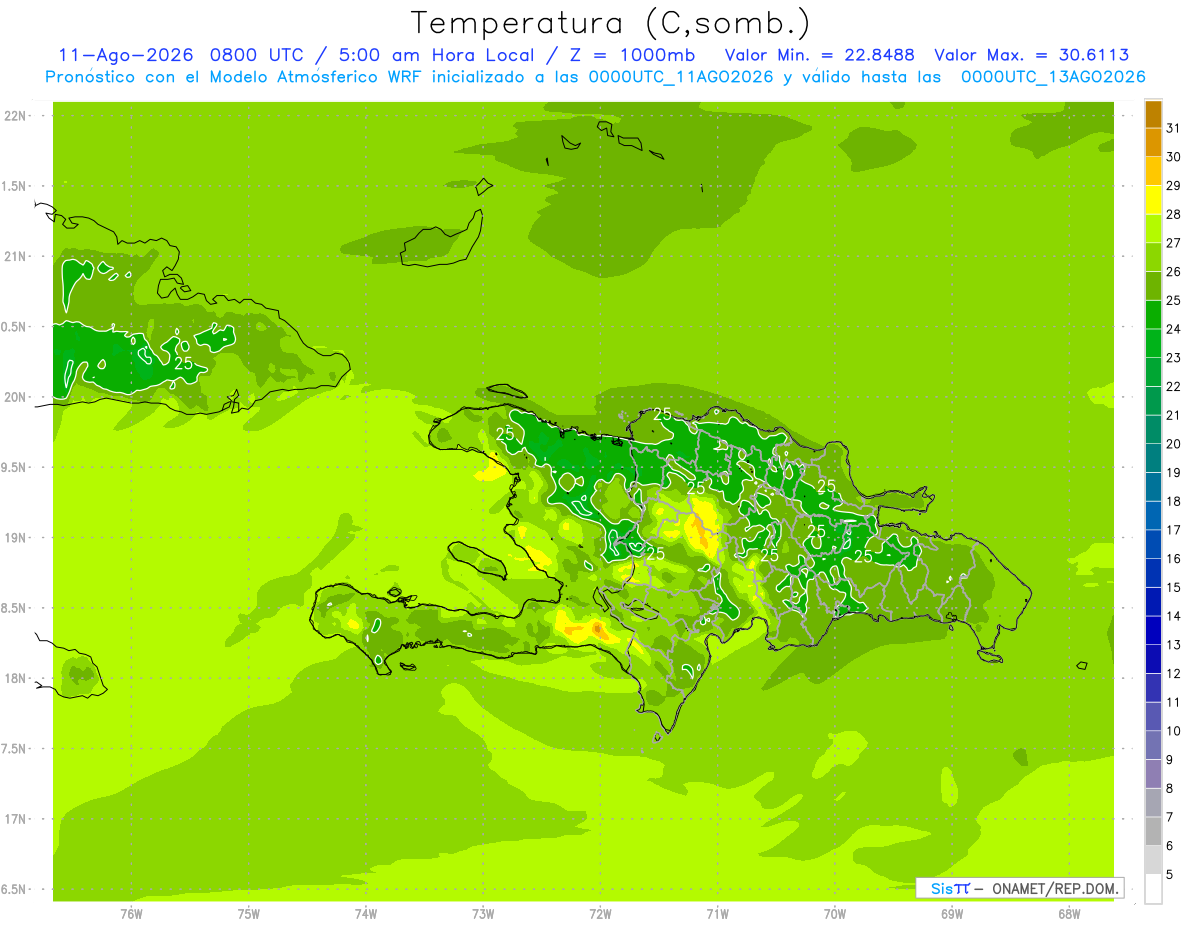
Task: Select the 15 degree blue legend swatch
Action: pyautogui.click(x=1153, y=574)
